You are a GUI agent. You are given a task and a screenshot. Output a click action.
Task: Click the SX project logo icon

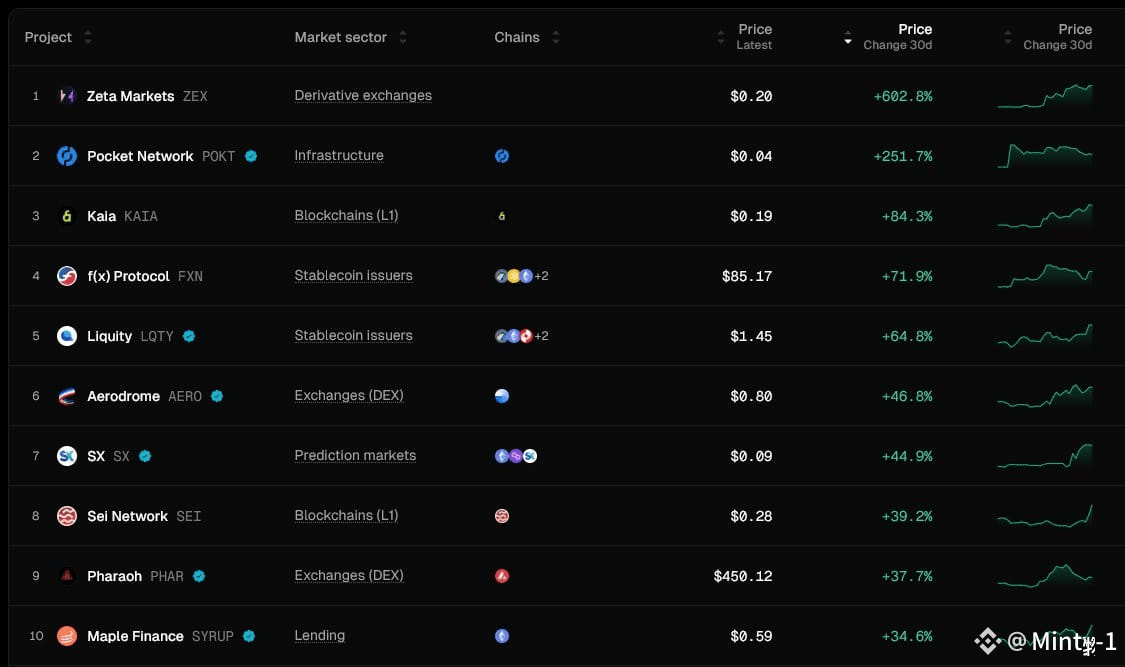click(67, 456)
